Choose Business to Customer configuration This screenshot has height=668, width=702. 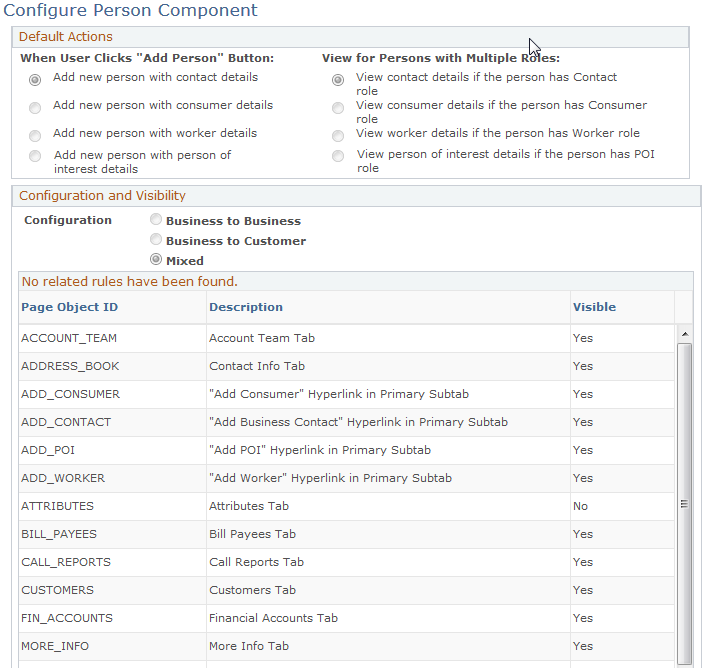(156, 240)
